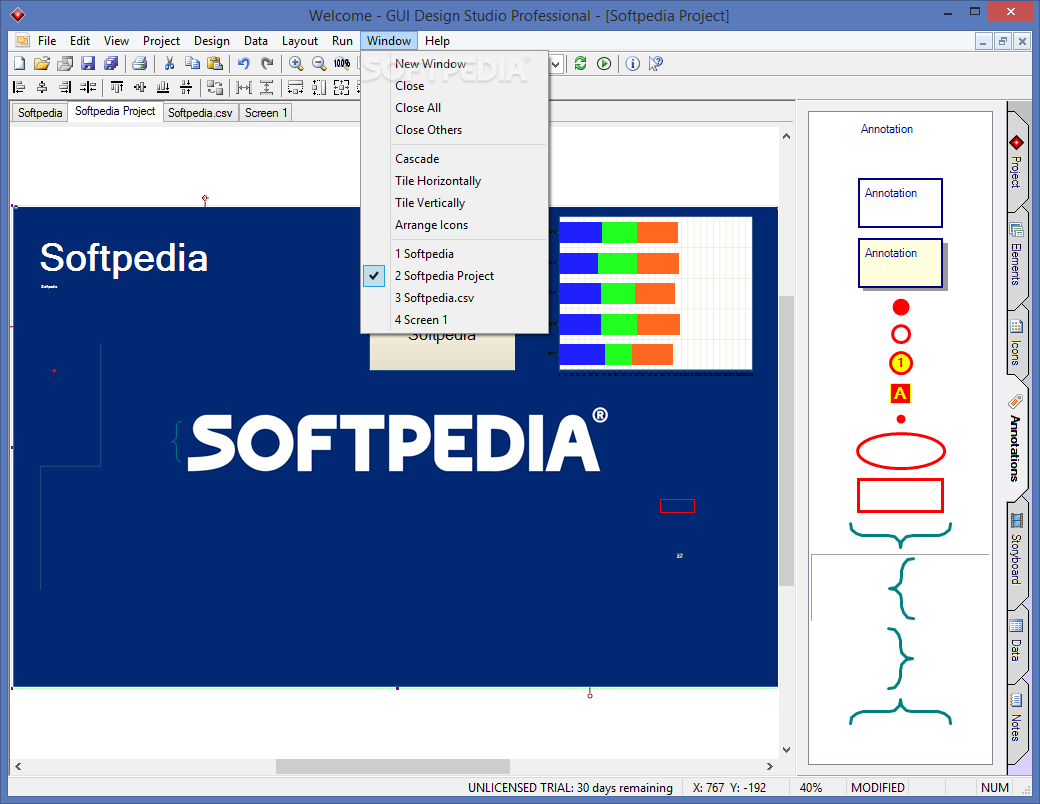Choose Close All in Window menu

coord(454,107)
